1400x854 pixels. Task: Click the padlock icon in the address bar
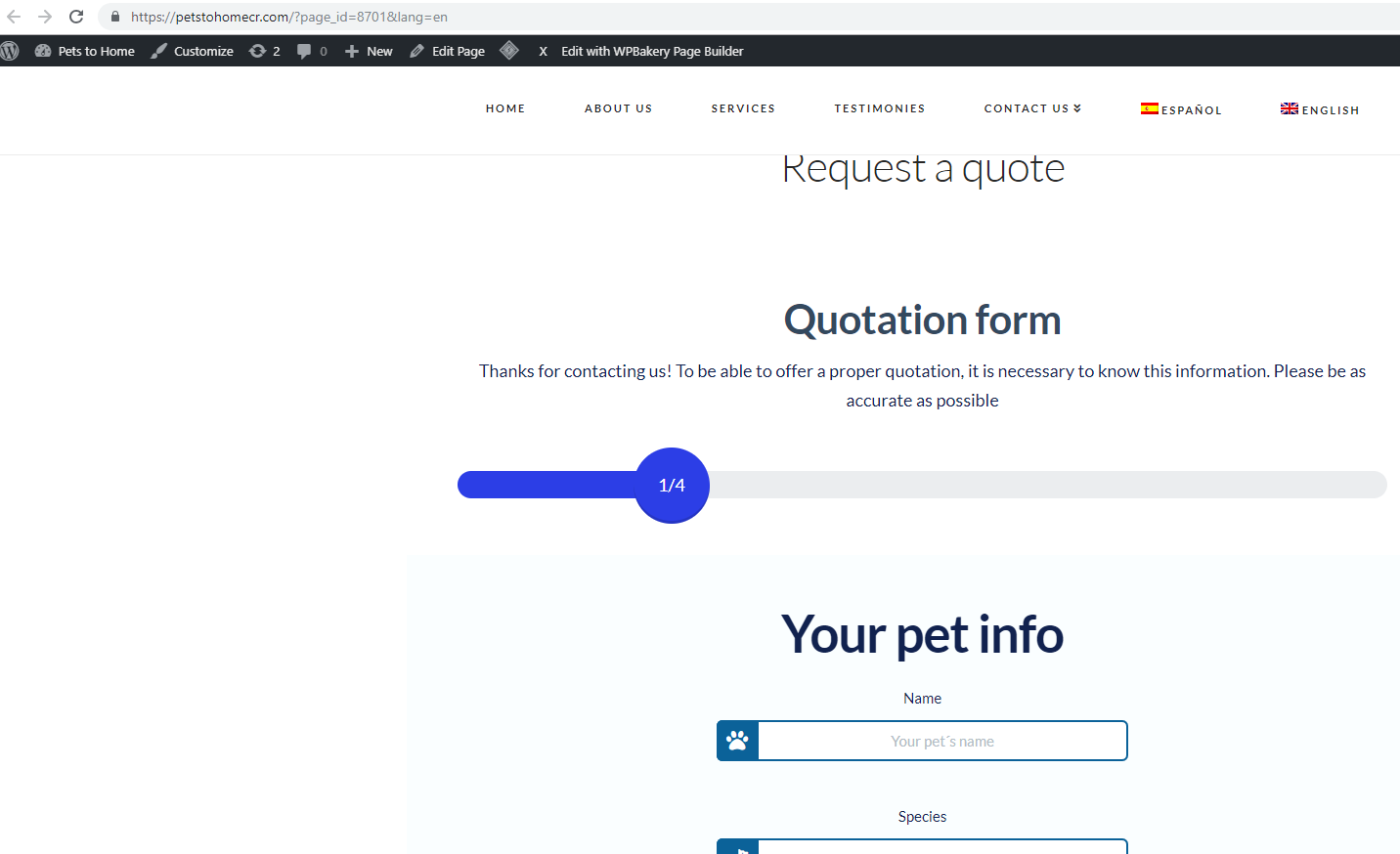point(115,17)
